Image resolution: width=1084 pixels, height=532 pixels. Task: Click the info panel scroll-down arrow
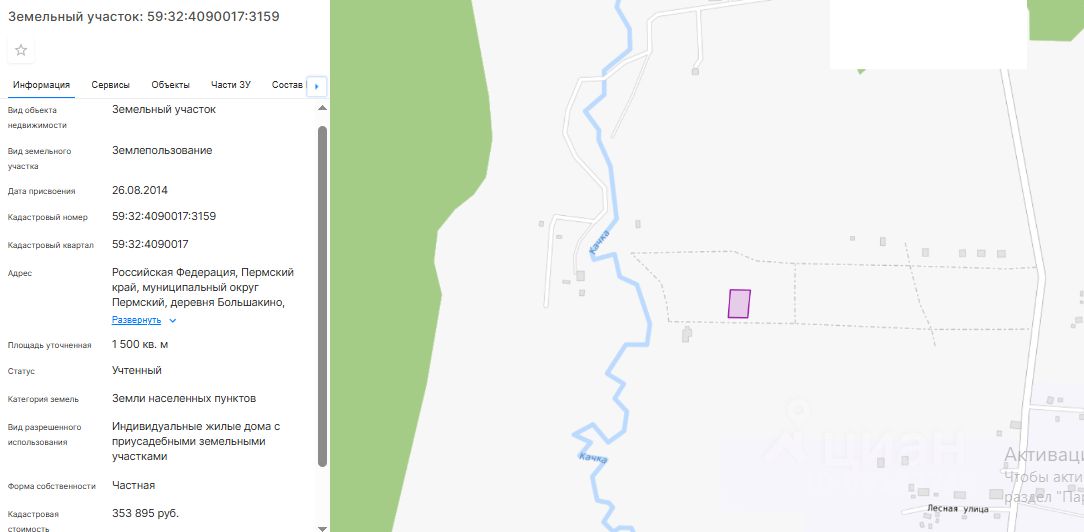coord(322,528)
